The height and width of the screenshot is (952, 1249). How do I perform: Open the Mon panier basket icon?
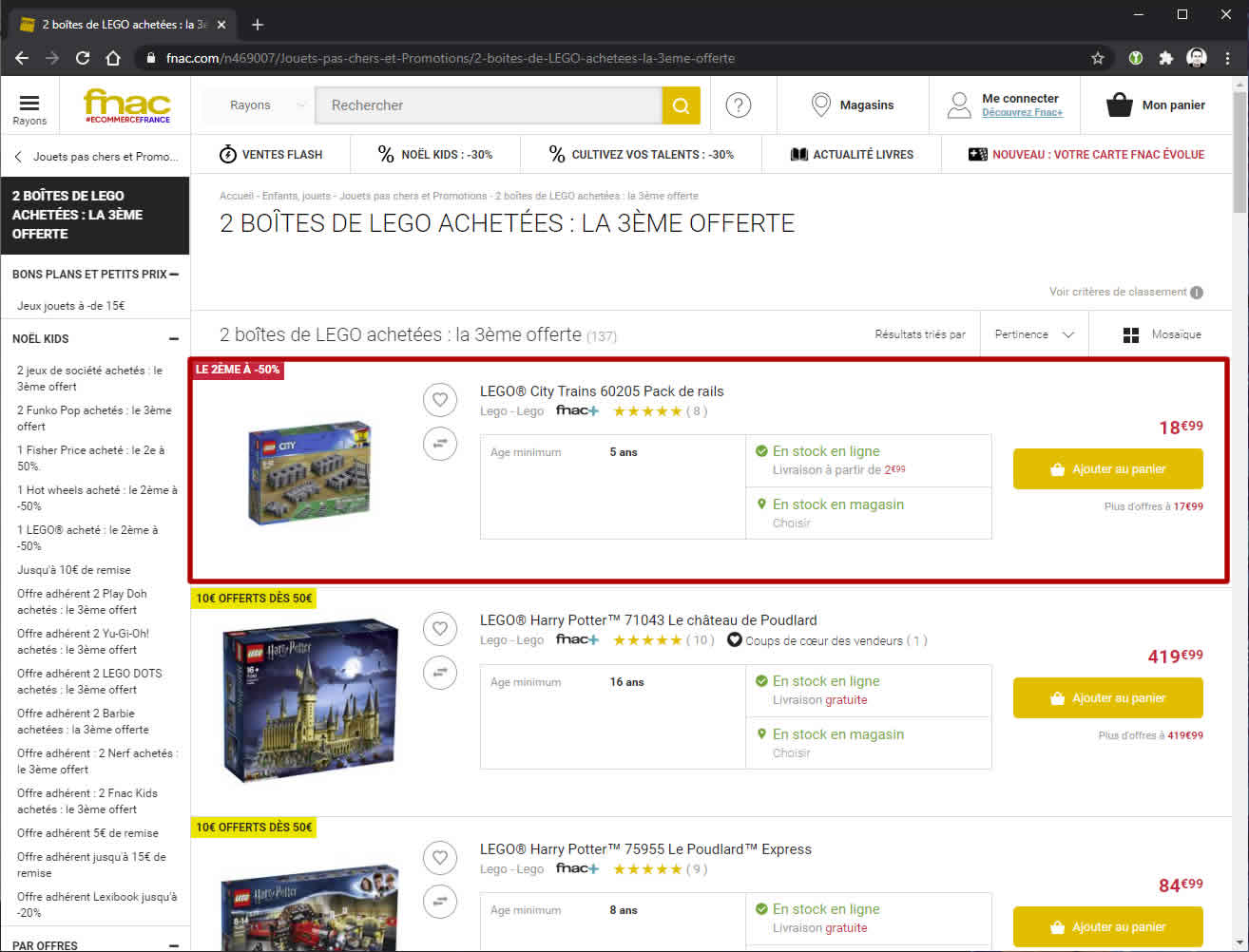click(1120, 105)
